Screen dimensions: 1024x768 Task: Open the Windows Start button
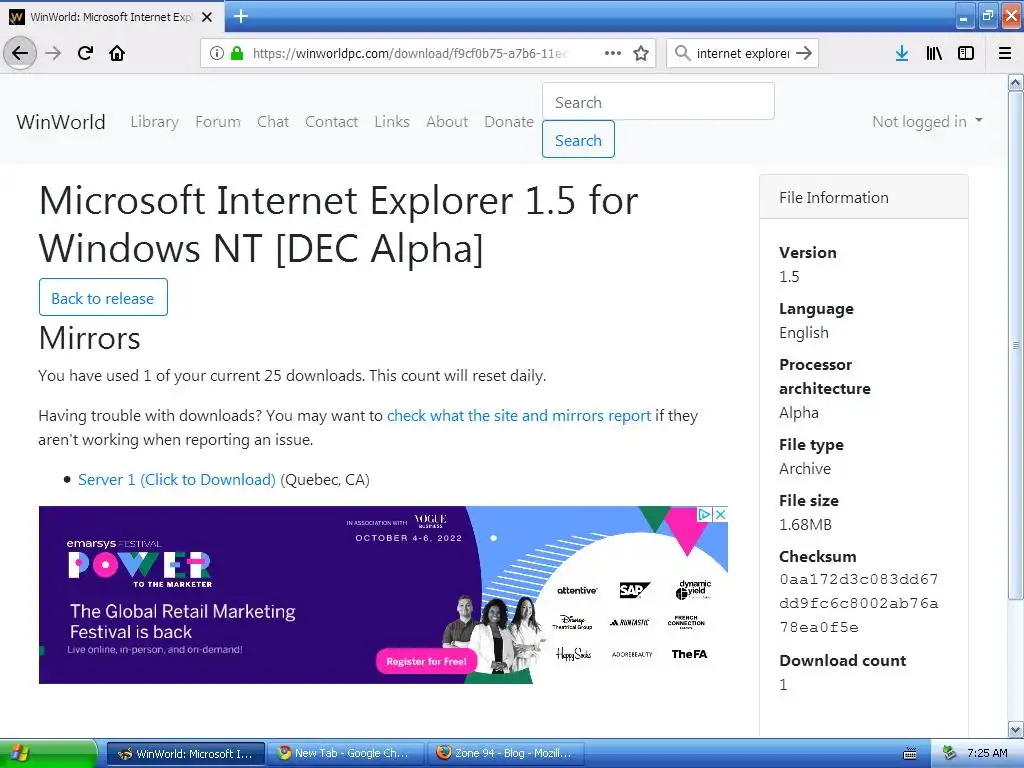pyautogui.click(x=48, y=754)
